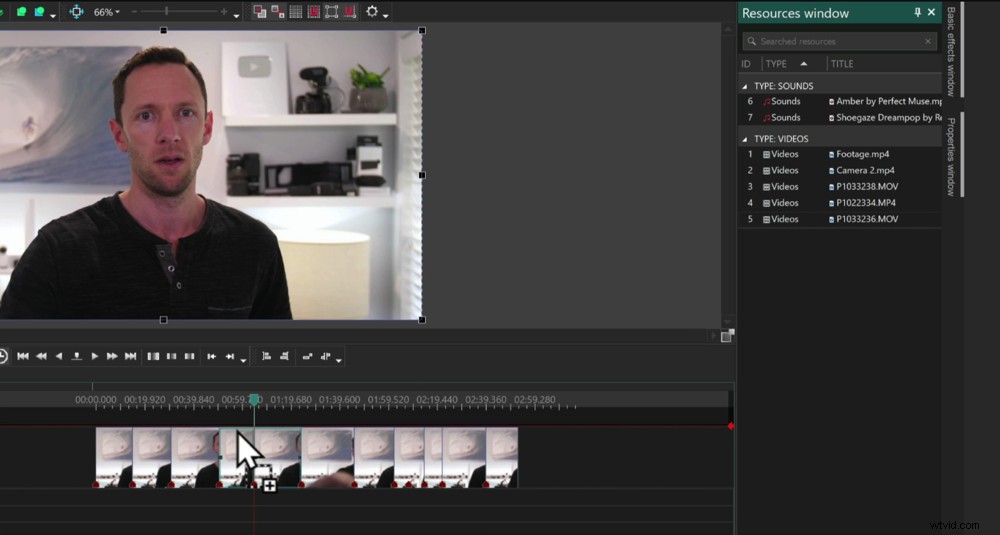Screen dimensions: 1000x535
Task: Sort by TITLE column header
Action: click(x=842, y=64)
